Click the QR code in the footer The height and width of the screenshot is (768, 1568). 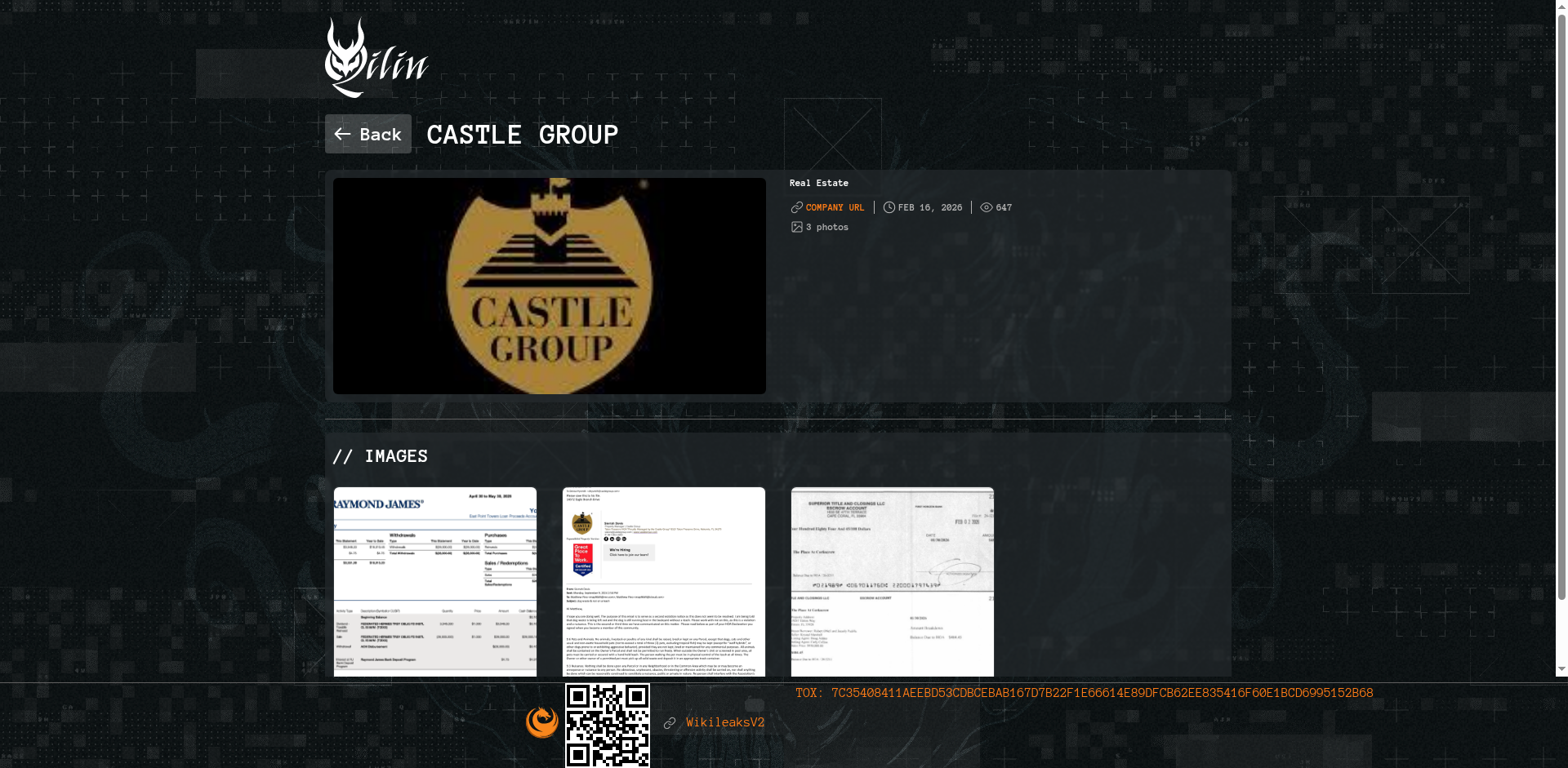click(x=608, y=726)
